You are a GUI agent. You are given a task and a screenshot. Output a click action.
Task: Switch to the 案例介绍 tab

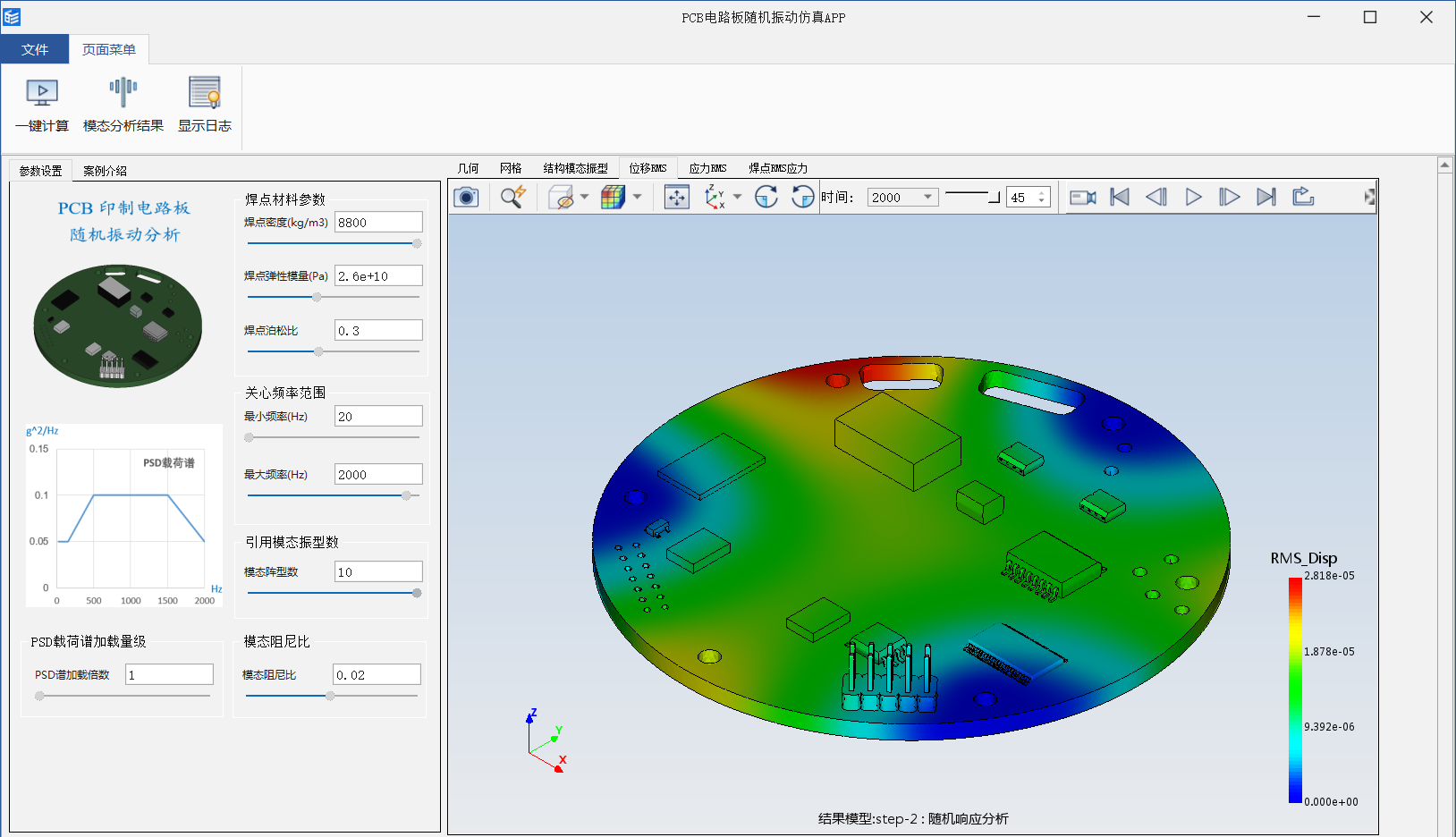(x=105, y=170)
